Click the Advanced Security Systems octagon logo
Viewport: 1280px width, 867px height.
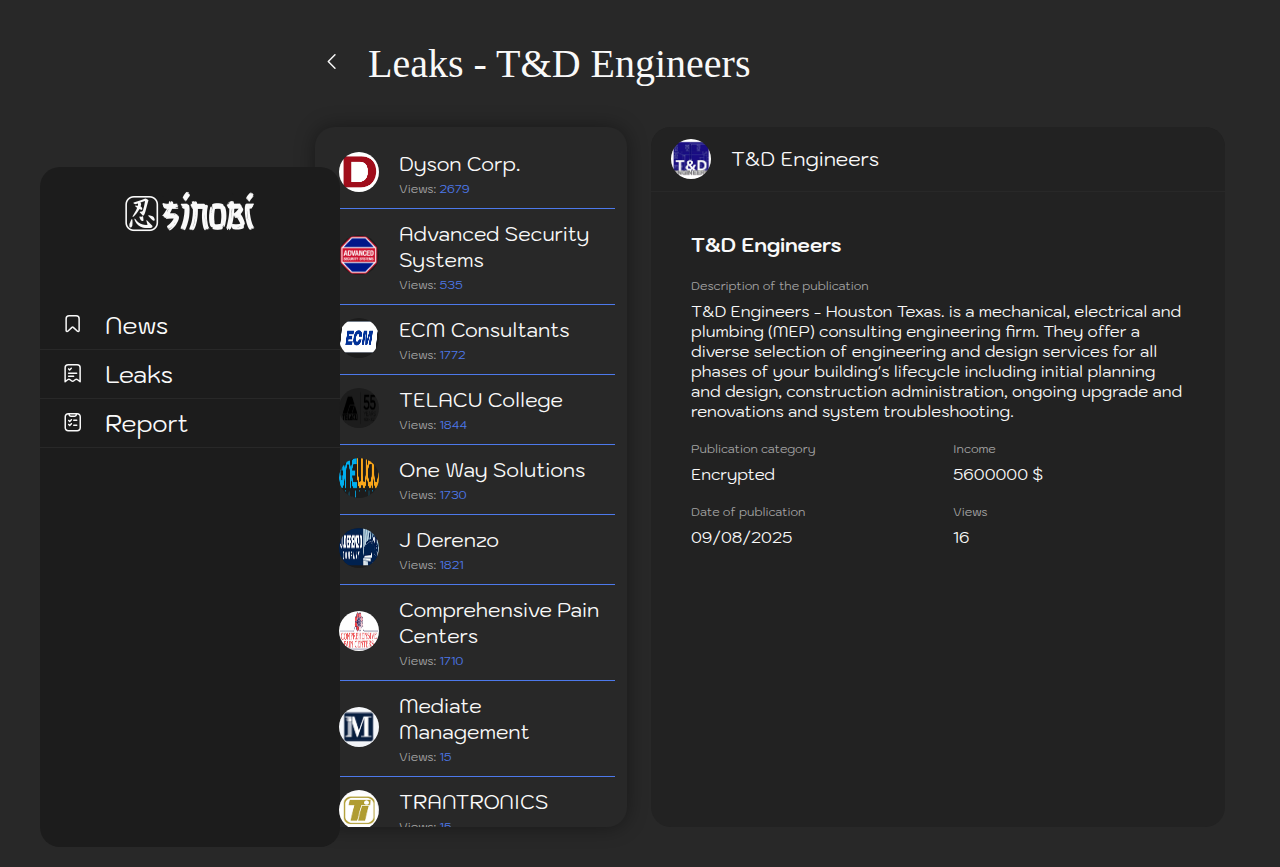pos(359,255)
